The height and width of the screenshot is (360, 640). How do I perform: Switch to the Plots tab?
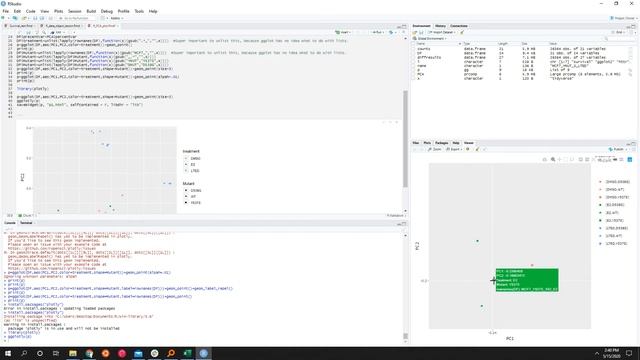(427, 143)
